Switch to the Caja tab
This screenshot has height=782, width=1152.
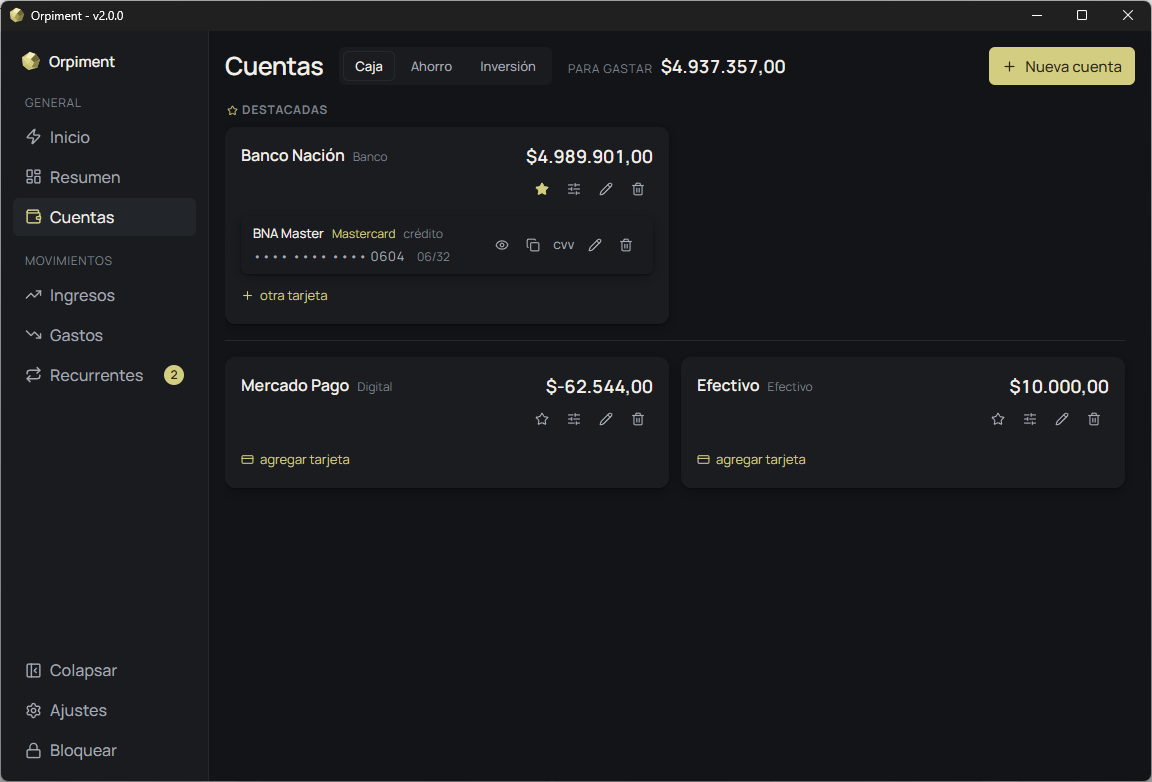point(369,66)
